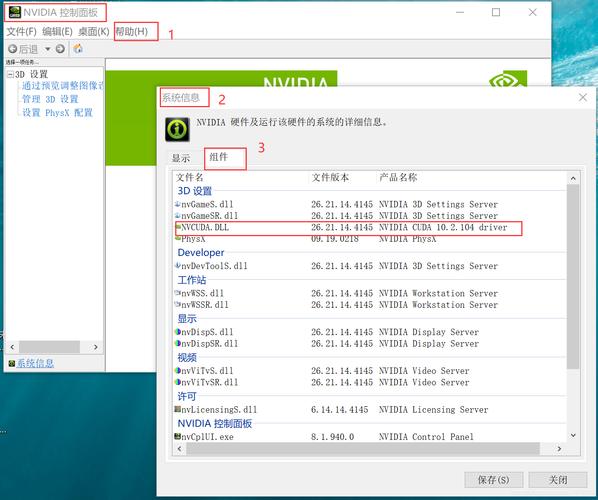Screen dimensions: 598x500
Task: Select the nvCplUI.exe row
Action: 370,437
